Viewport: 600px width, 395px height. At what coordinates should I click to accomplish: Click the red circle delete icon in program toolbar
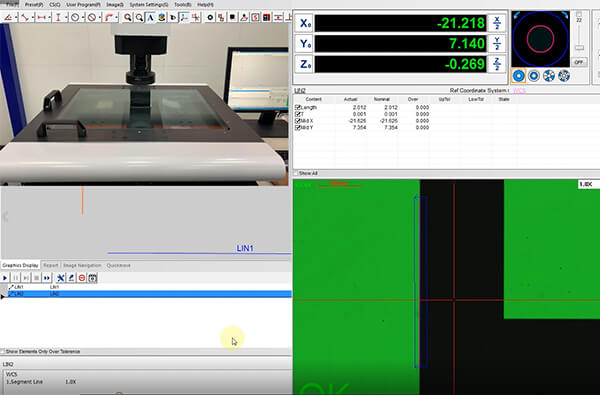(x=82, y=278)
